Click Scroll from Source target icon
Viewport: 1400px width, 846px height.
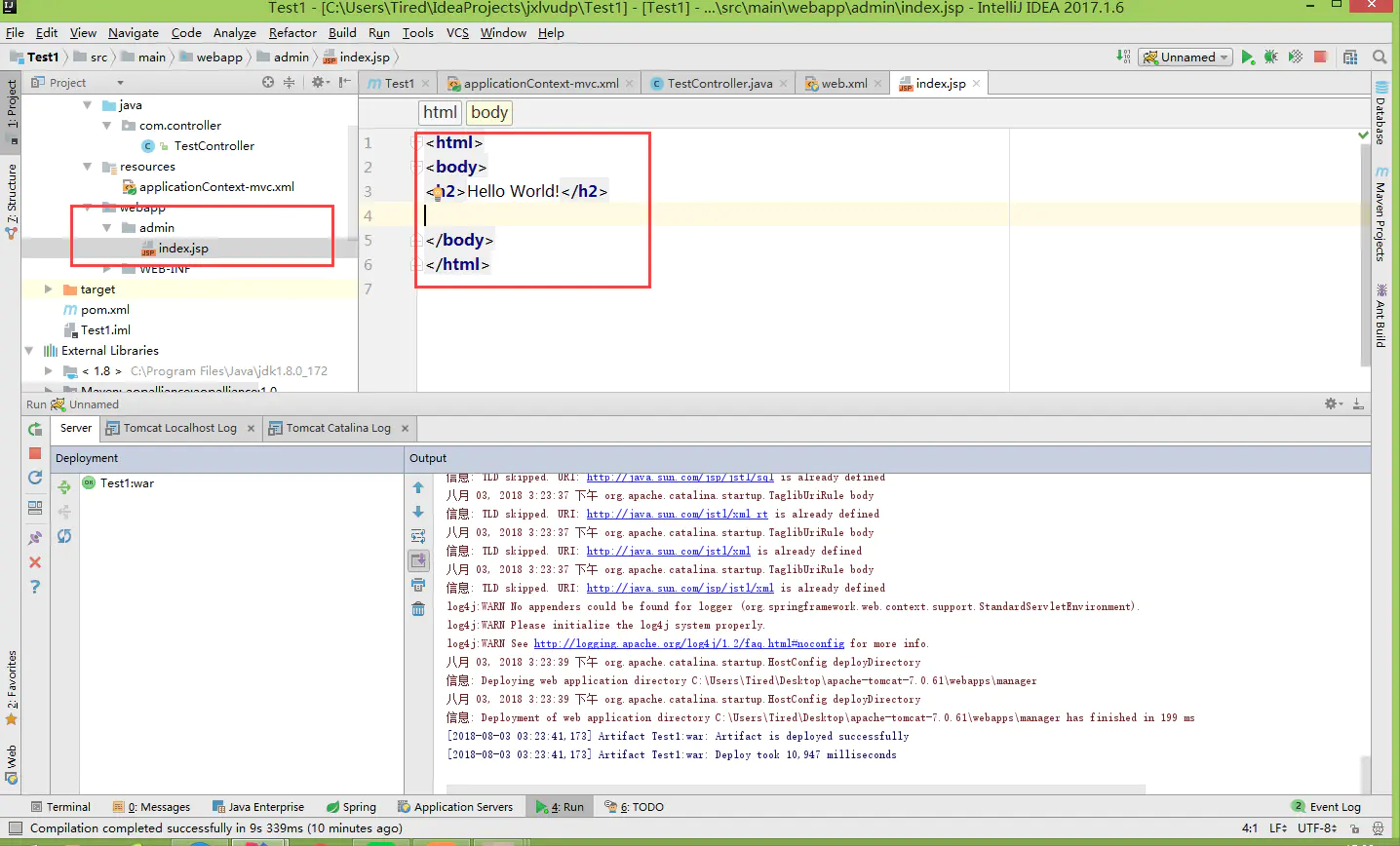tap(268, 83)
